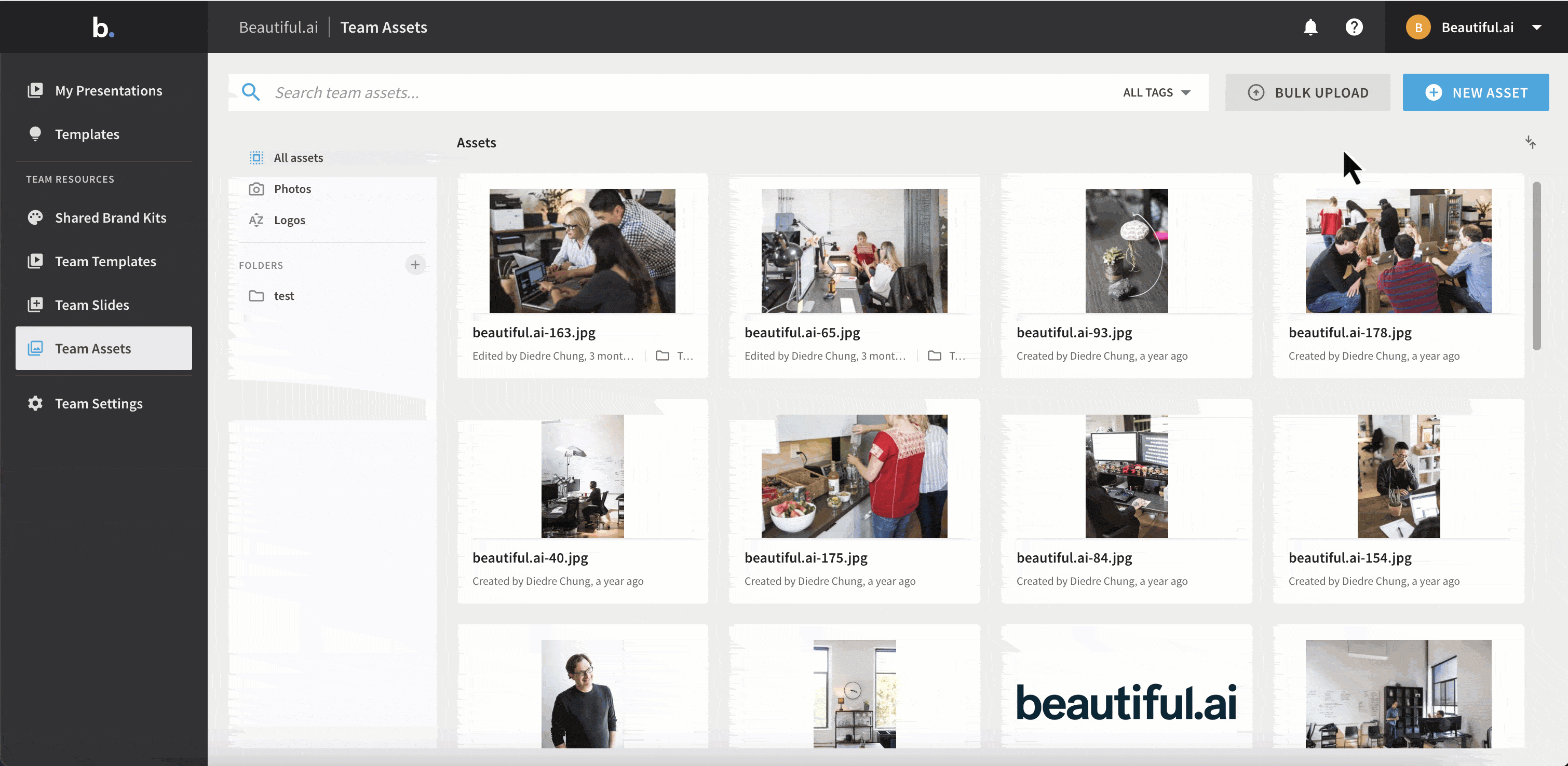The width and height of the screenshot is (1568, 766).
Task: Open beautiful.ai-175.jpg thumbnail
Action: point(854,476)
